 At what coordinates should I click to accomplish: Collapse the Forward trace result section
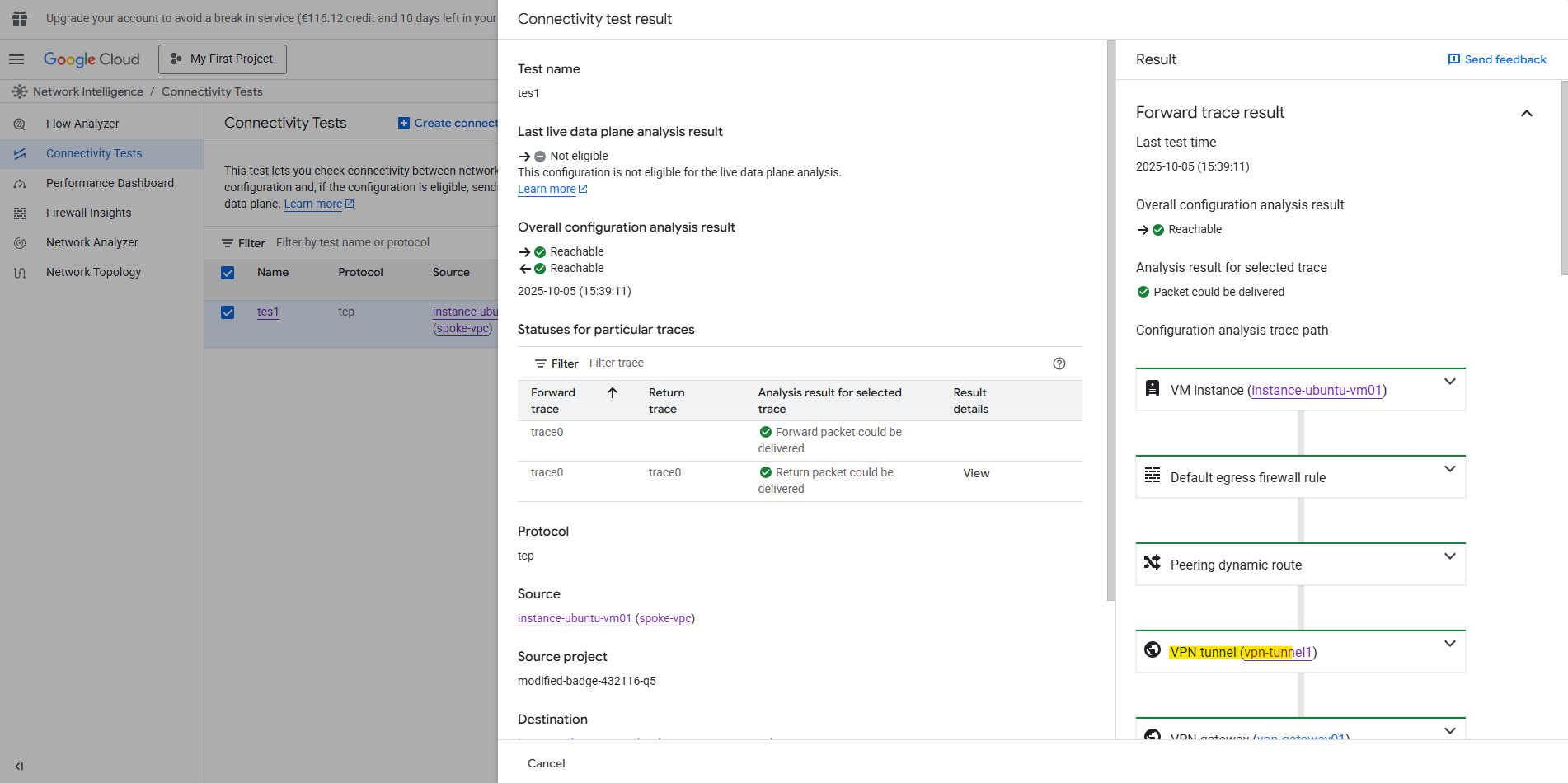[1526, 114]
